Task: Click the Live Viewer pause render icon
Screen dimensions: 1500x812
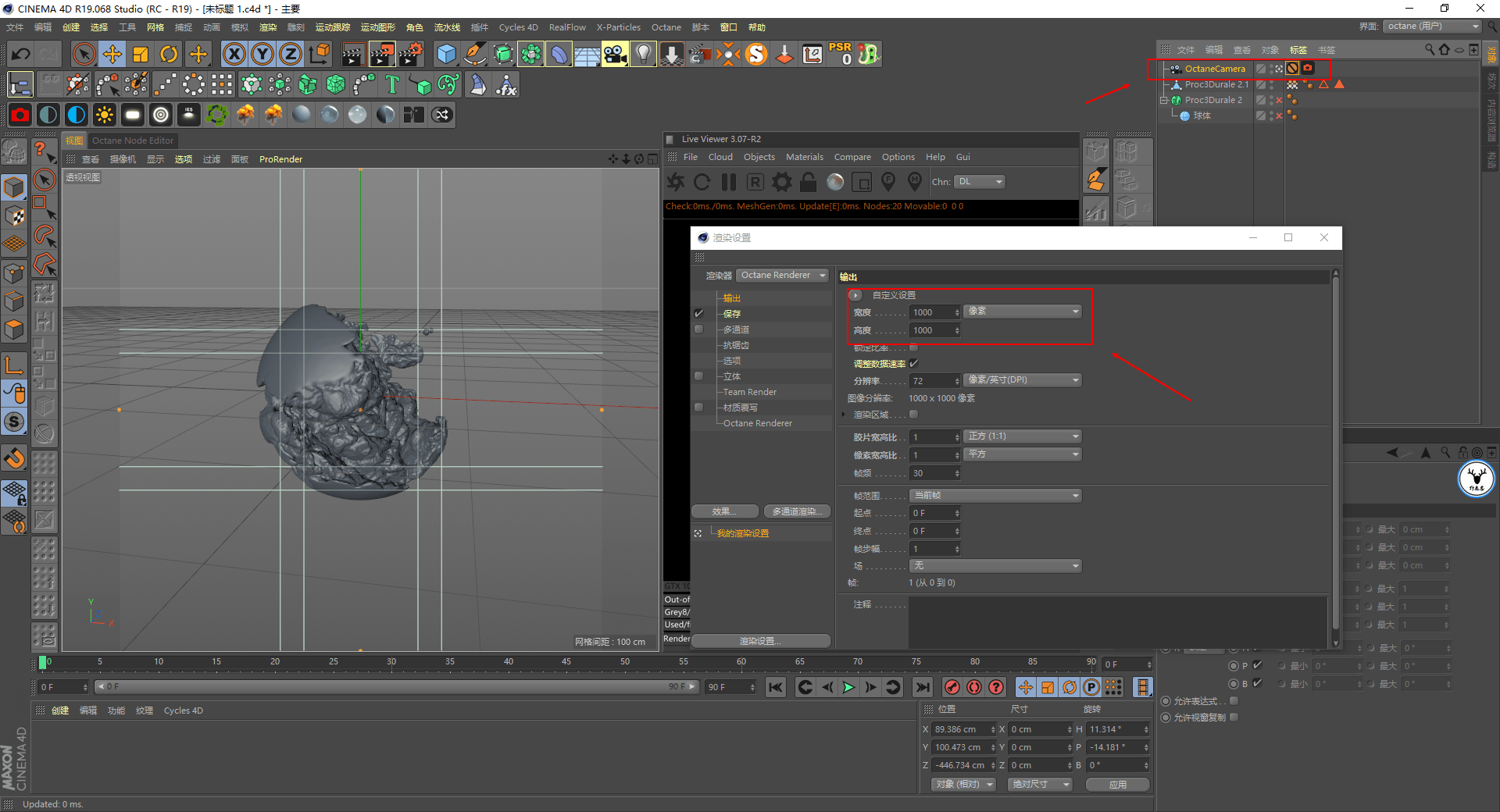Action: (x=729, y=182)
